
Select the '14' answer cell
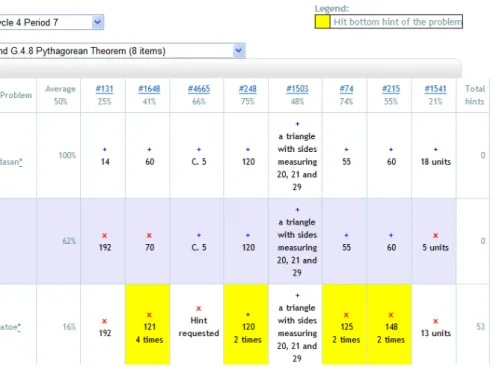(103, 156)
